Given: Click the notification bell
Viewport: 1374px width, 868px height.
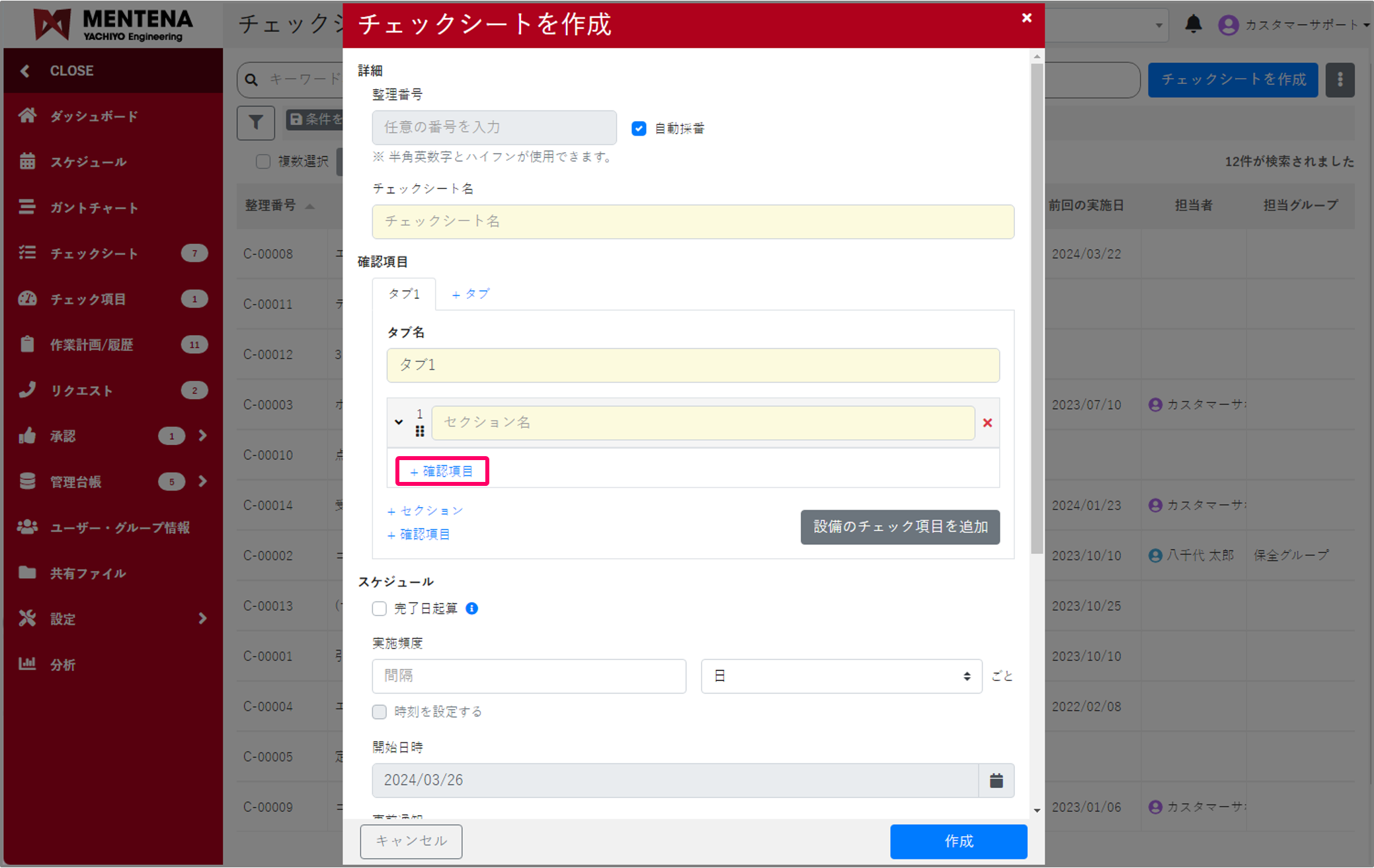Looking at the screenshot, I should 1193,24.
